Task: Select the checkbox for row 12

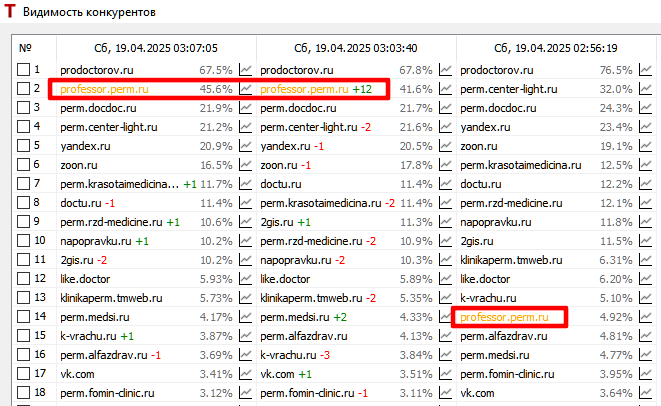Action: (23, 278)
